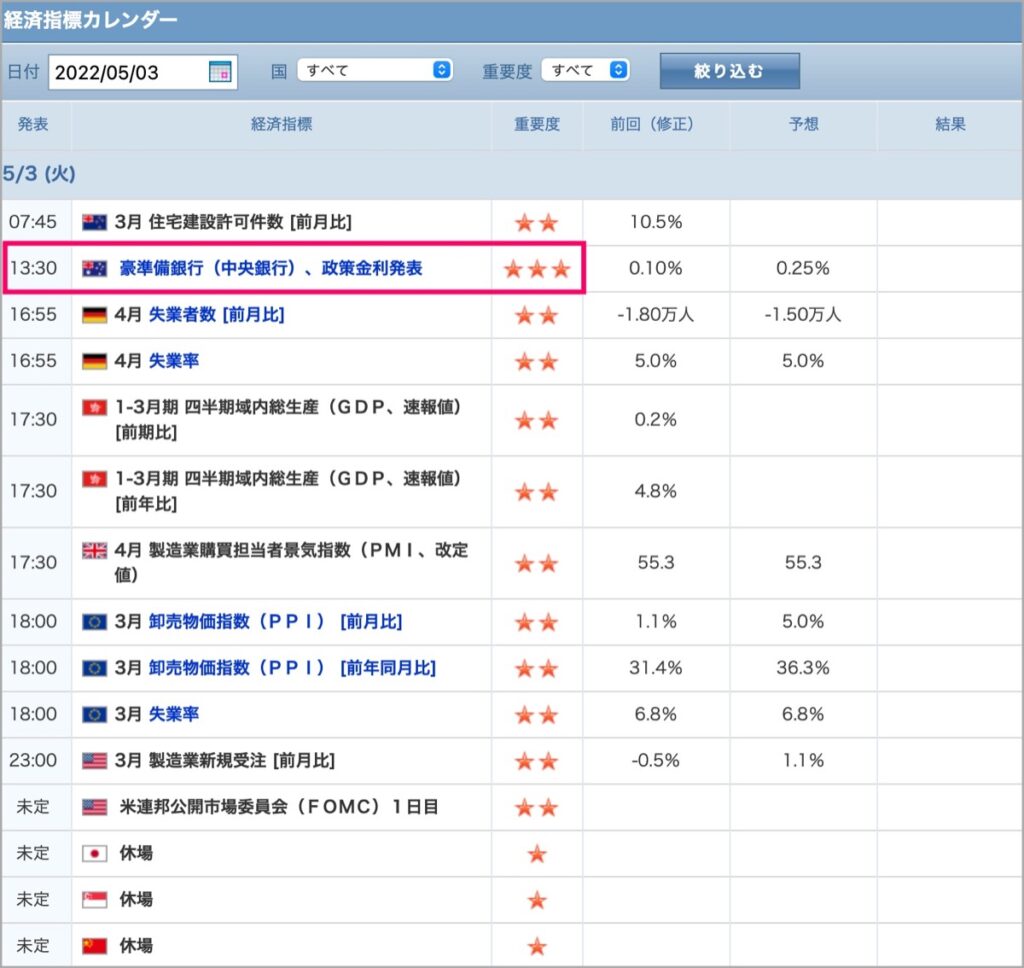Click the EU flag beside 3月 失業率
1024x968 pixels.
click(94, 715)
